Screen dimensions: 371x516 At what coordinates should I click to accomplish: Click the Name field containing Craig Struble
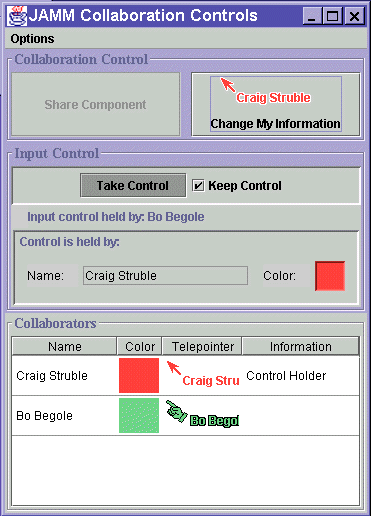[165, 275]
